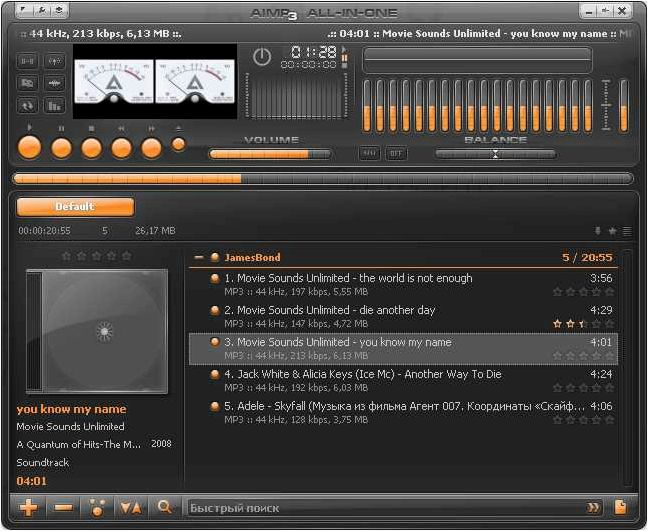The height and width of the screenshot is (531, 648).
Task: Rate track 1 using its star row
Action: click(x=584, y=292)
